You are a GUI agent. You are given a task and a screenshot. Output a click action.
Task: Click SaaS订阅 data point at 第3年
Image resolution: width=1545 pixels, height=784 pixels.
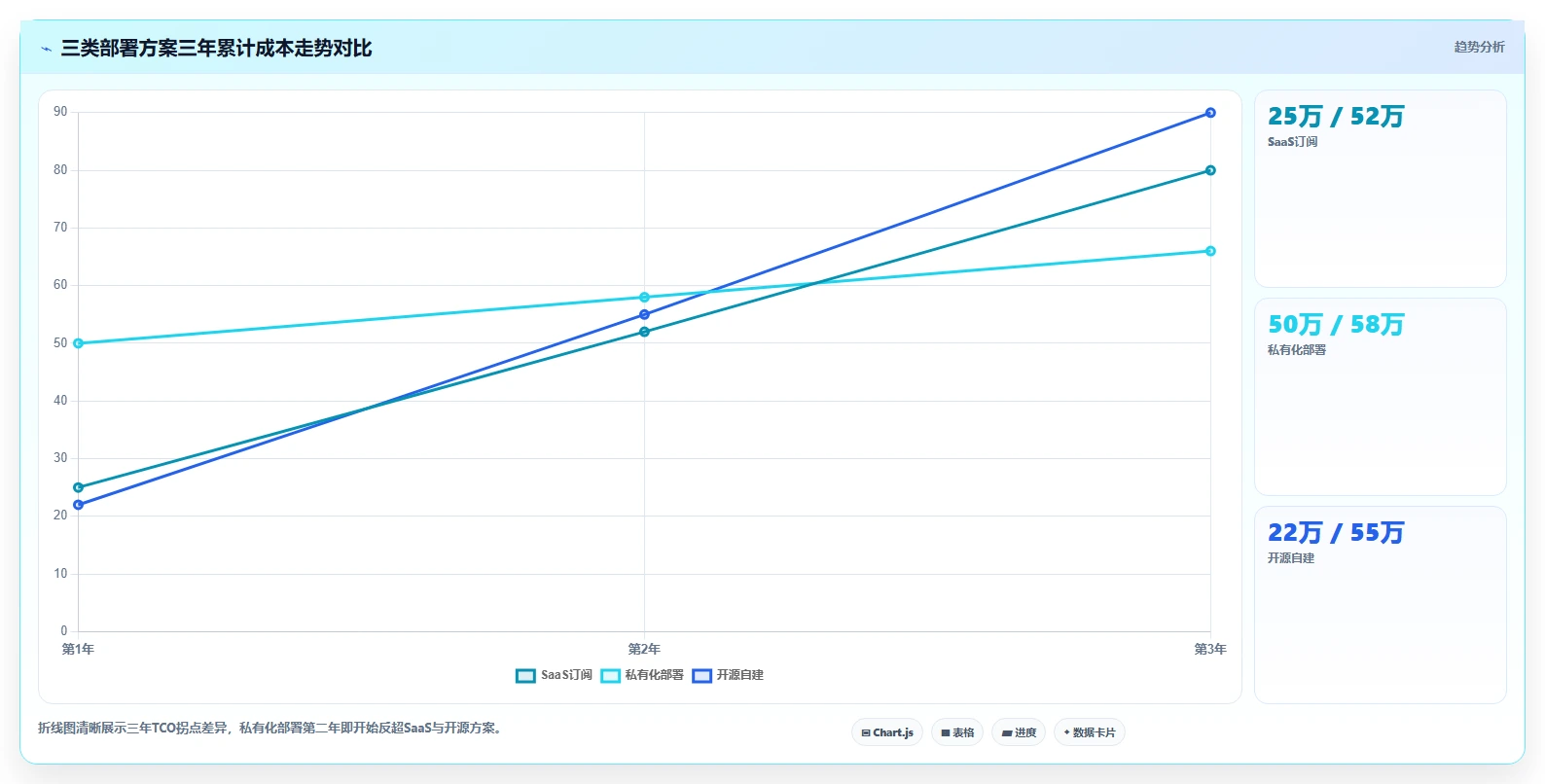click(x=1210, y=170)
